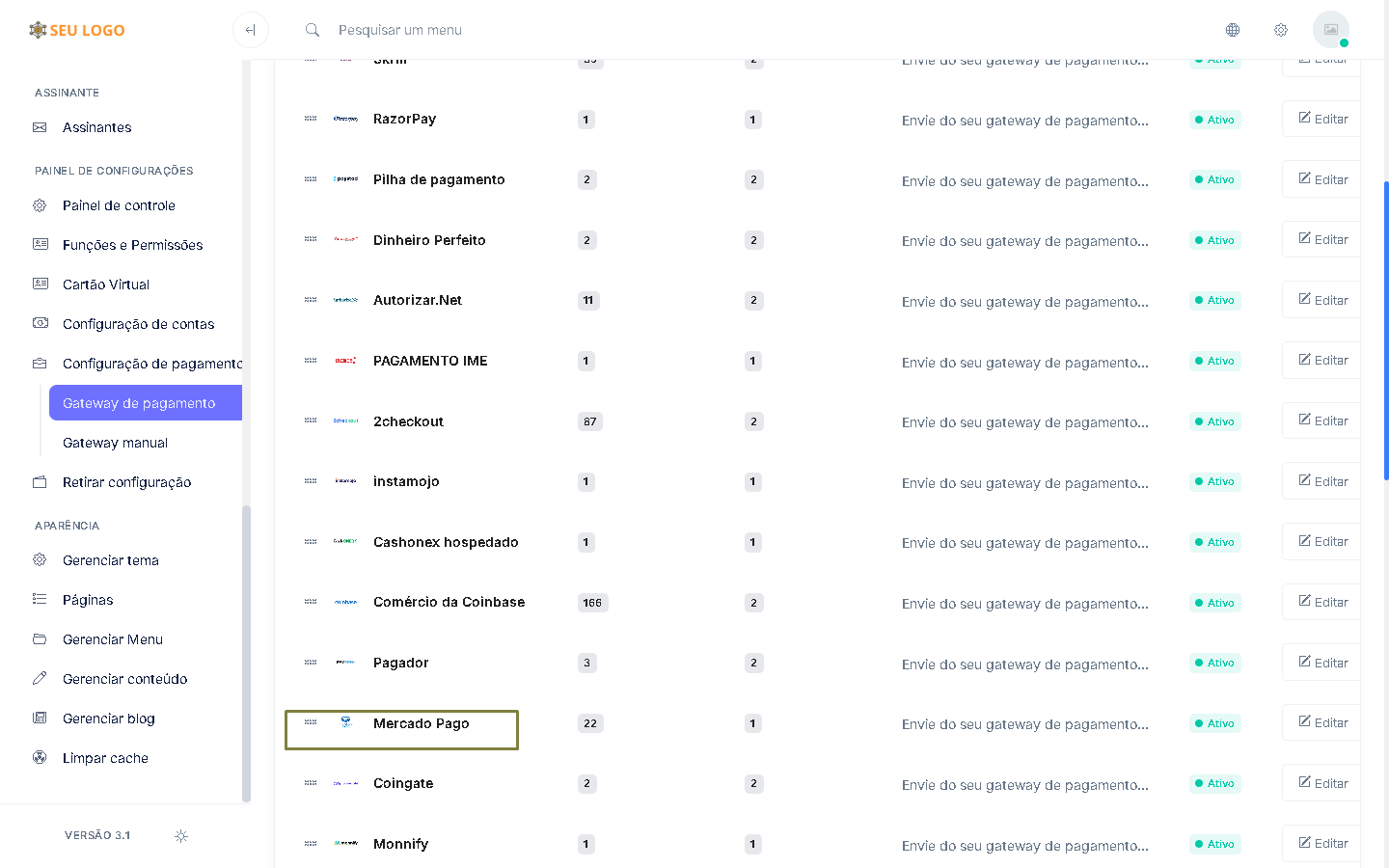
Task: Click the Coinbase logo icon
Action: [346, 602]
